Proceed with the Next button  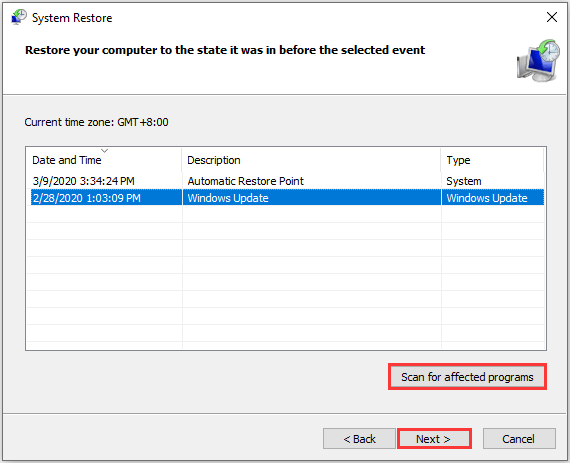tap(434, 439)
